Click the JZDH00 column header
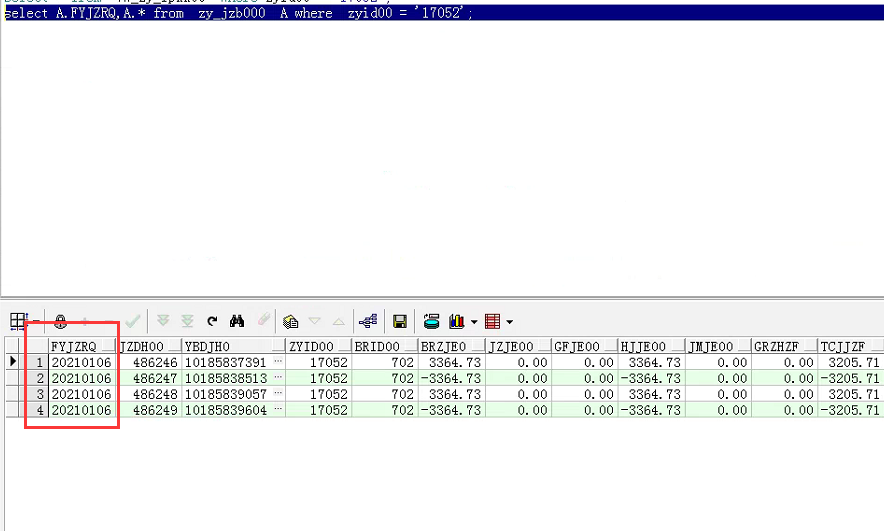The image size is (884, 531). pyautogui.click(x=149, y=346)
